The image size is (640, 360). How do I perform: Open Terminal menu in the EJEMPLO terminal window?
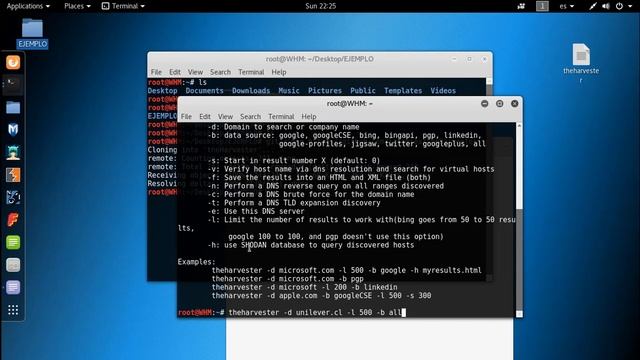pos(251,72)
